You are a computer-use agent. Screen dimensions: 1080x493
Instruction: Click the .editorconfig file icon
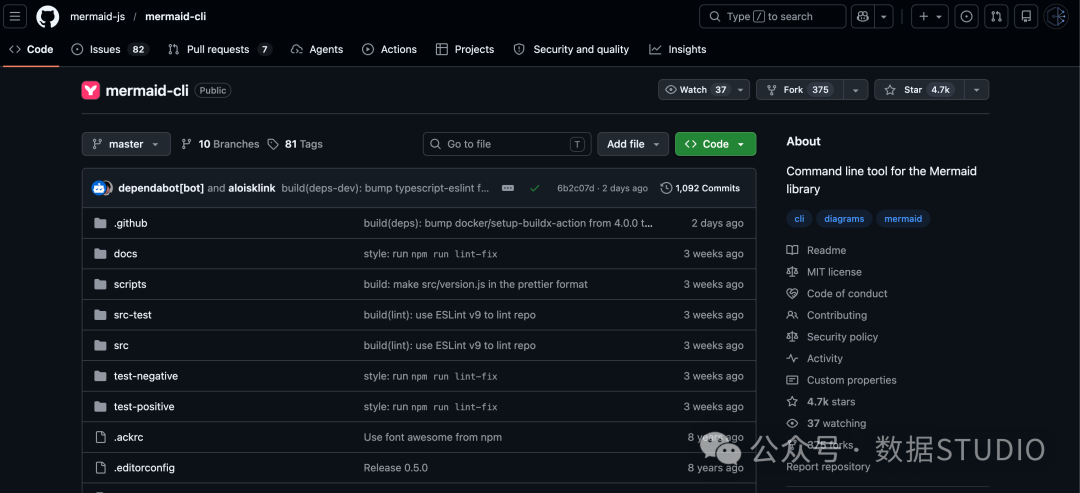click(x=101, y=468)
